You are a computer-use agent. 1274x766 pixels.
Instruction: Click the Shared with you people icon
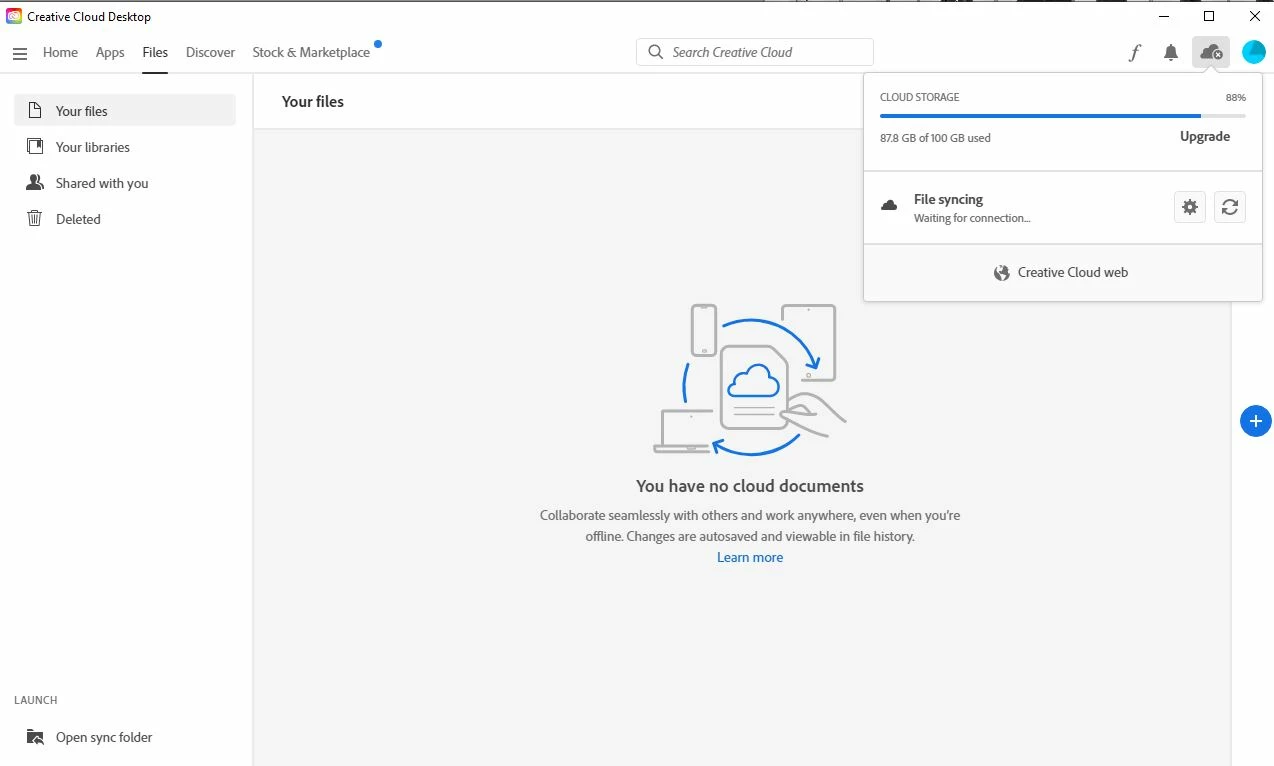coord(35,183)
